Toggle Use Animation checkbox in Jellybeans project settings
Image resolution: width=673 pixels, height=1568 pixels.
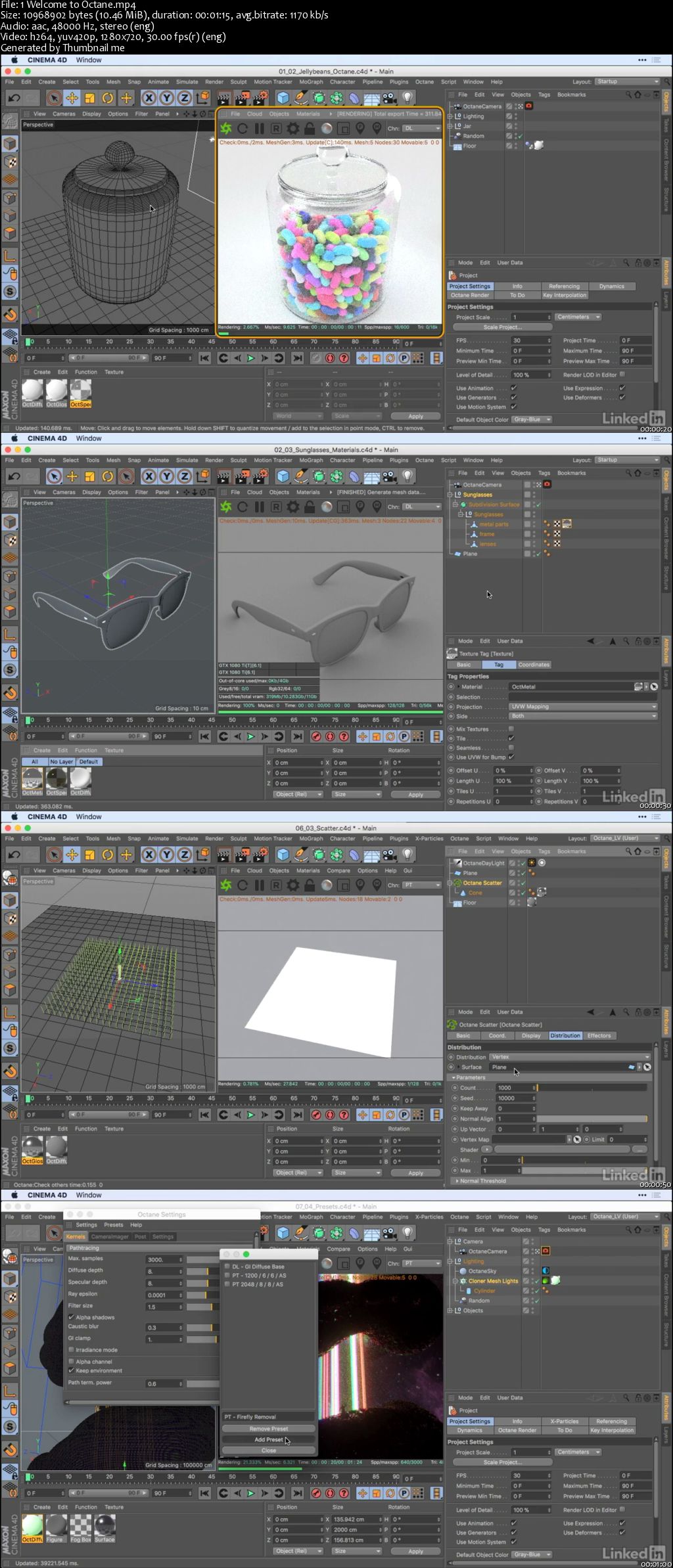[x=514, y=388]
